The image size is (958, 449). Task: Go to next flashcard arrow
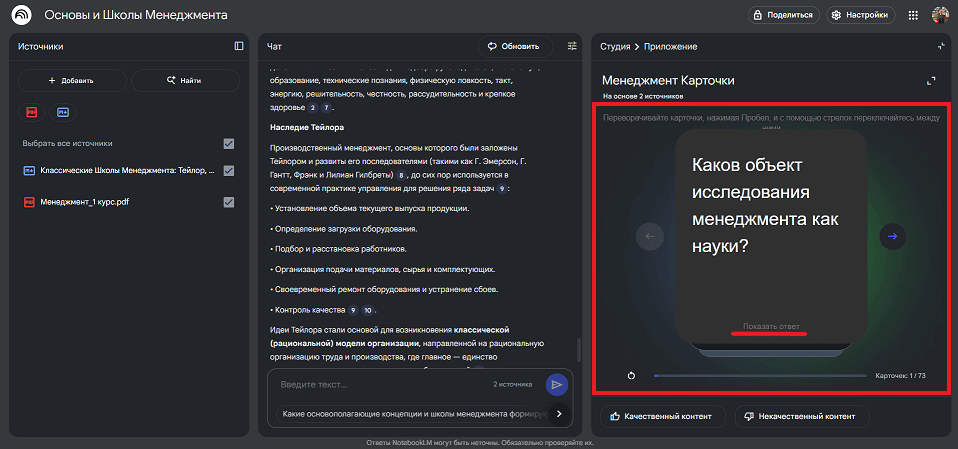[893, 236]
